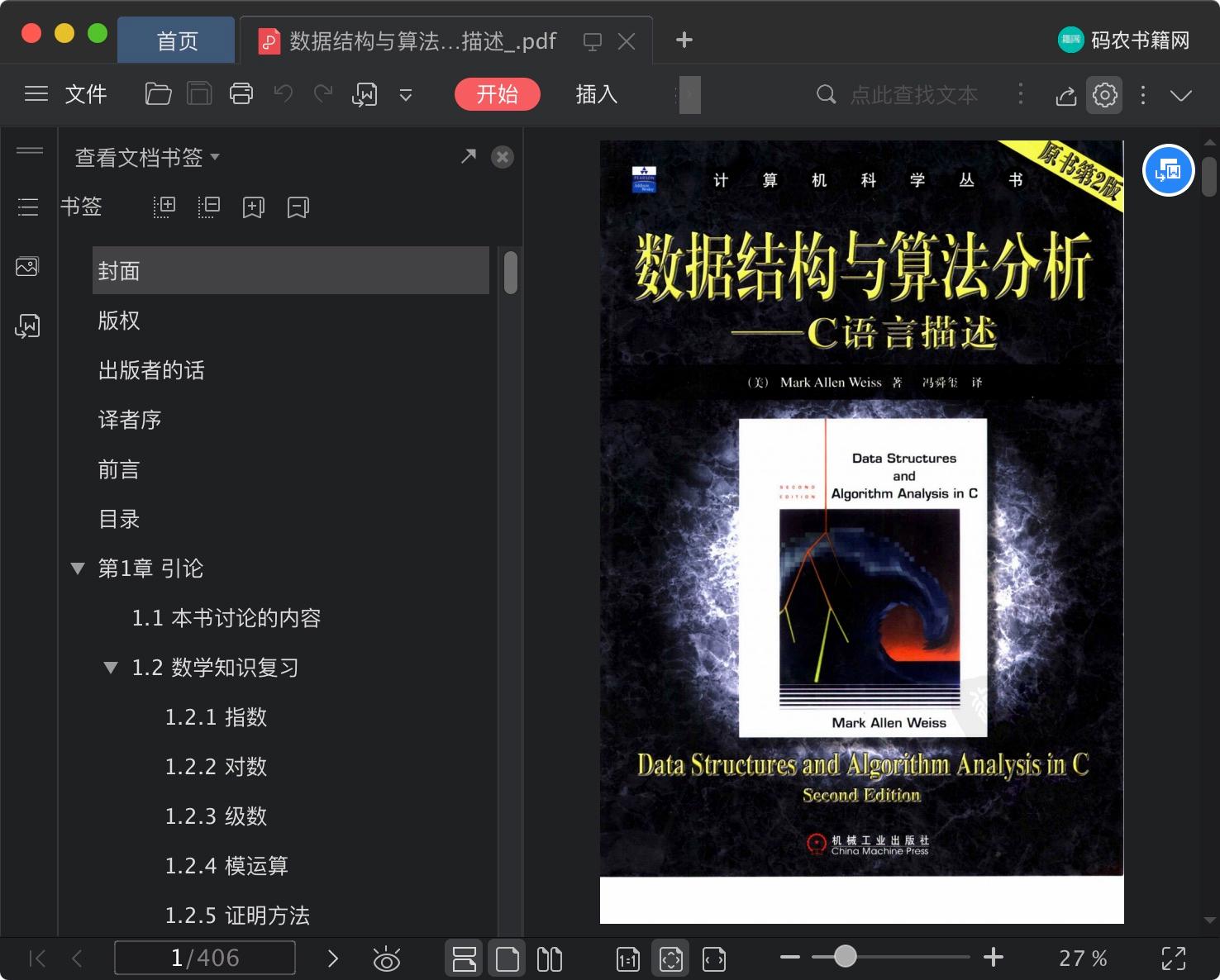The image size is (1220, 980).
Task: Click the redo arrow icon
Action: (x=323, y=94)
